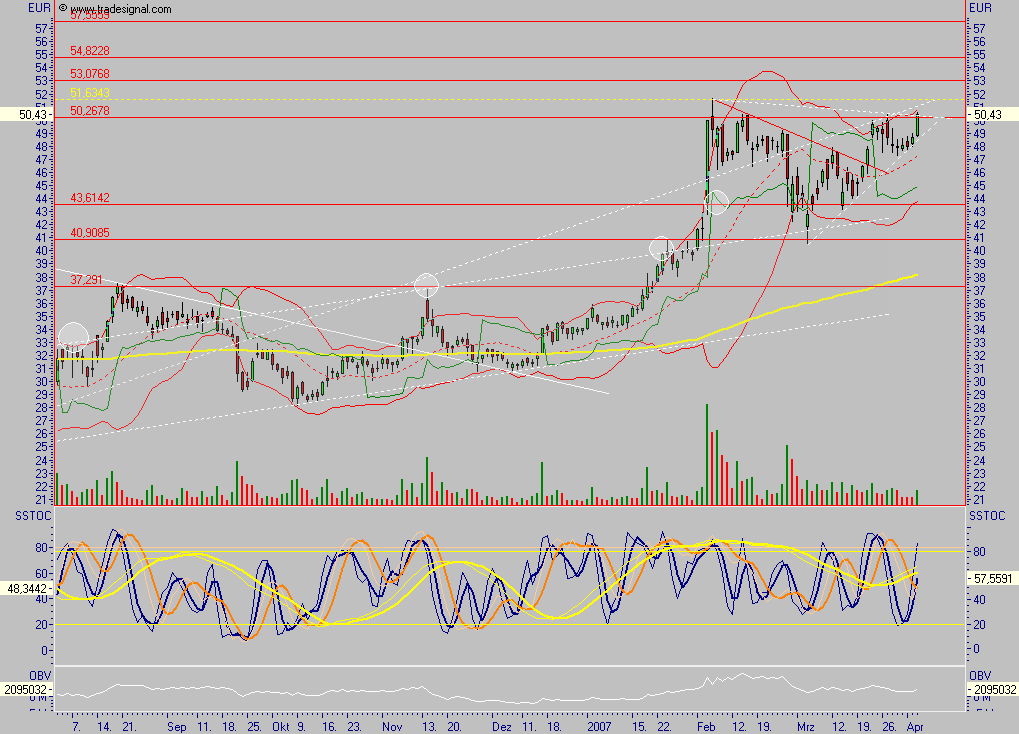The image size is (1019, 734).
Task: Click the 54,8228 resistance level label
Action: pos(90,51)
